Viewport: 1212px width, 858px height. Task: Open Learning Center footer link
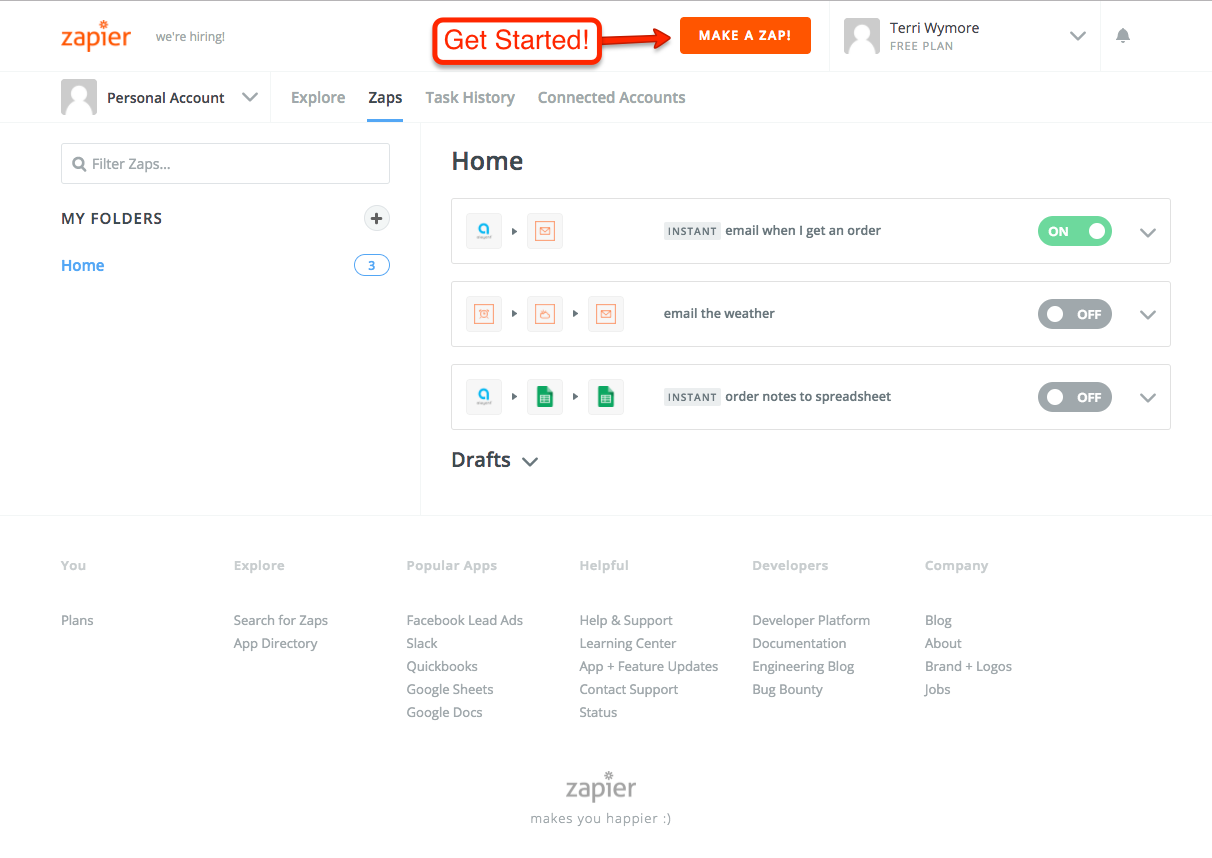628,643
